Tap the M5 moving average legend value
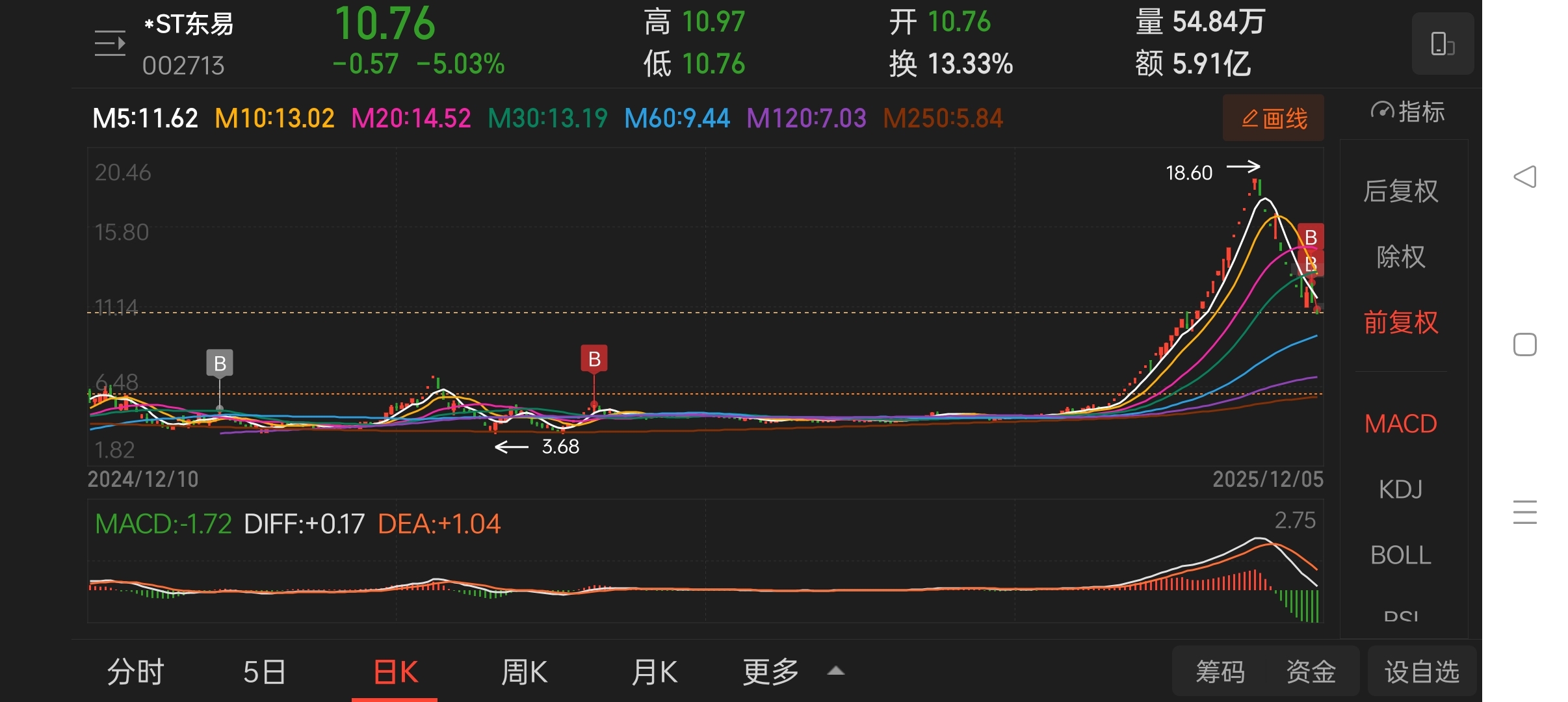This screenshot has width=1568, height=702. (145, 118)
